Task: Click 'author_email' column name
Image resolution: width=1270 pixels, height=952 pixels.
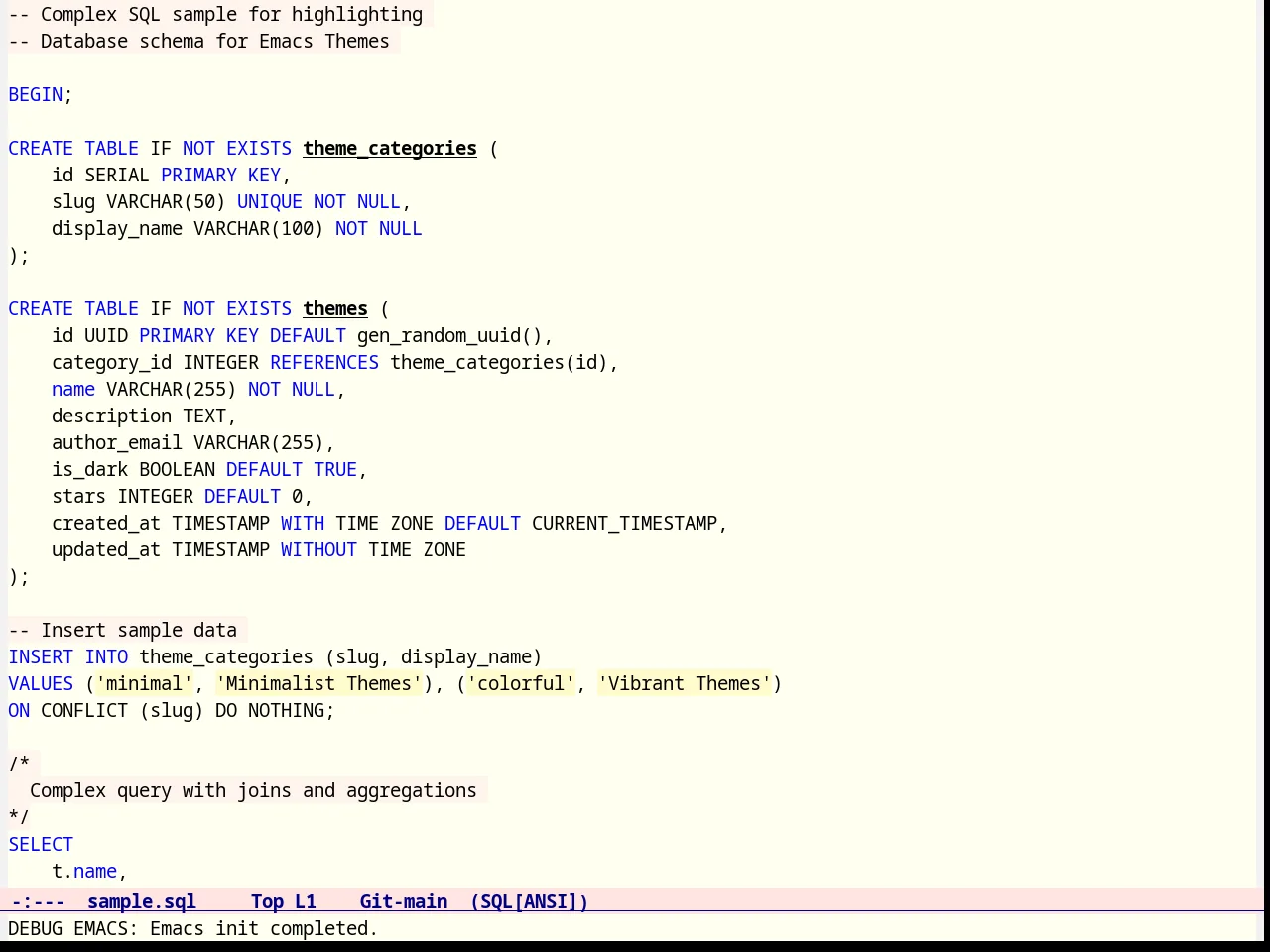Action: 117,442
